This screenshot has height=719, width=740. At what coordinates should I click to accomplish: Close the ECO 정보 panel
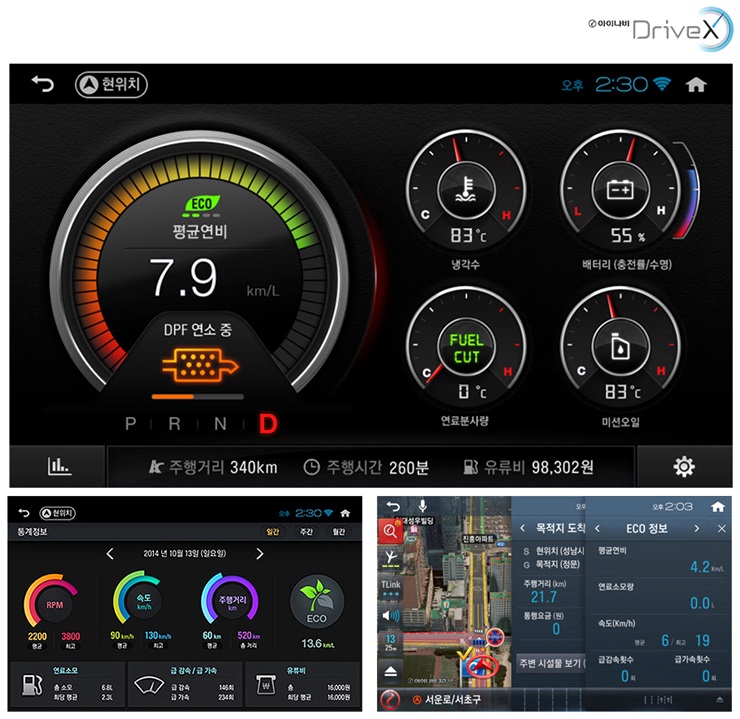coord(722,528)
